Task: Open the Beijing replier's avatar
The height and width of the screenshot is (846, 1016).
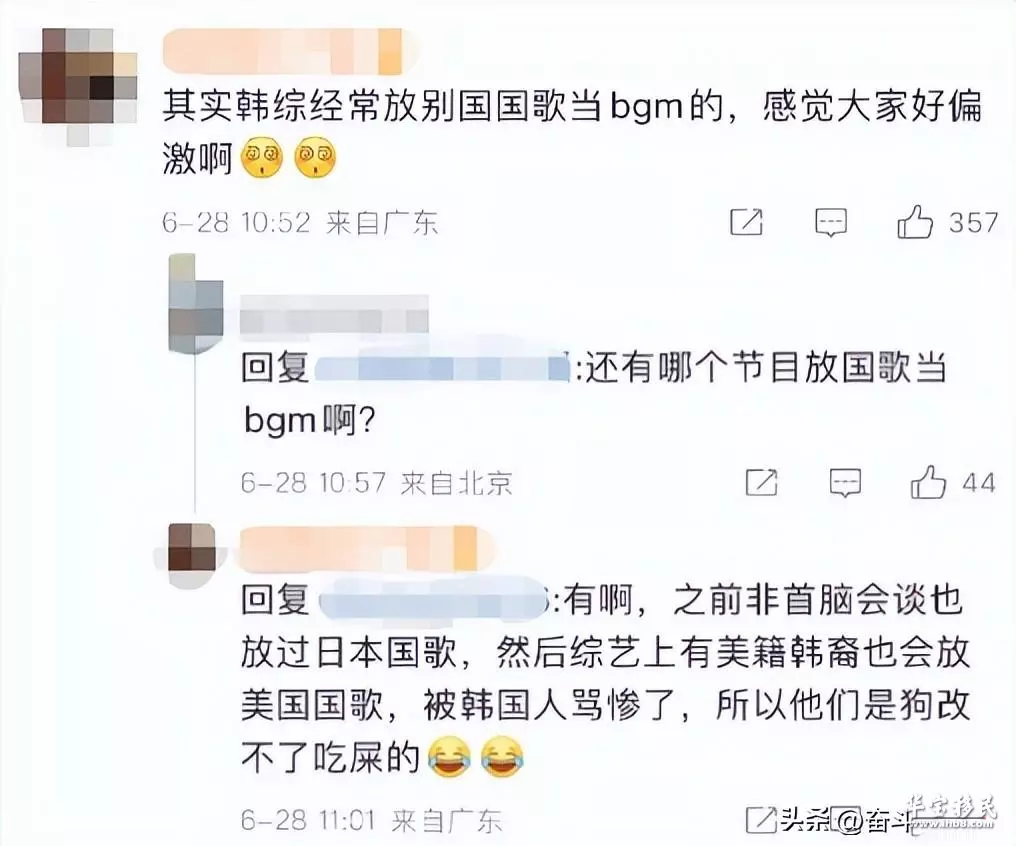Action: pyautogui.click(x=196, y=304)
